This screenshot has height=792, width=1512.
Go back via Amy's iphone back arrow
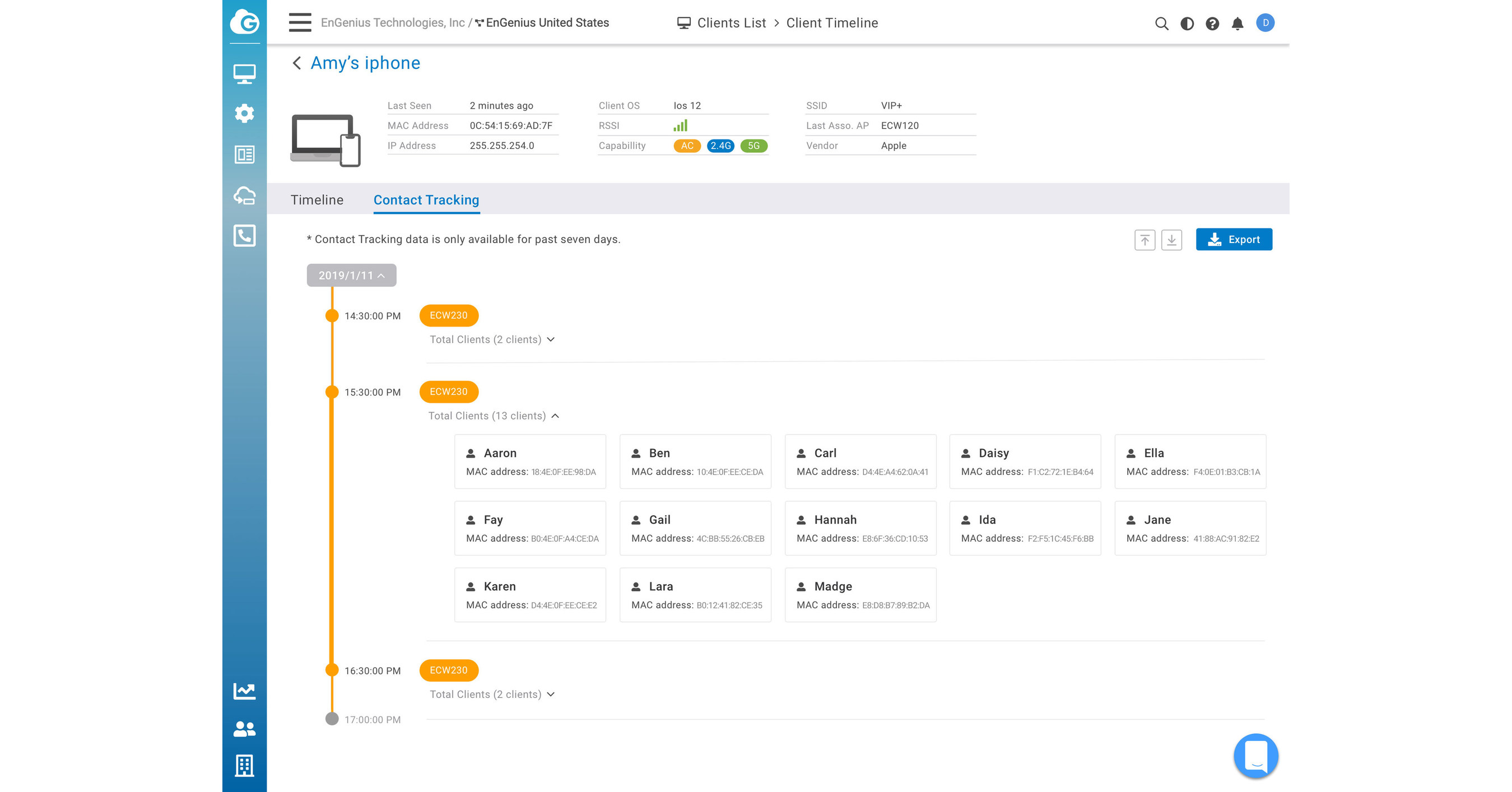[296, 63]
